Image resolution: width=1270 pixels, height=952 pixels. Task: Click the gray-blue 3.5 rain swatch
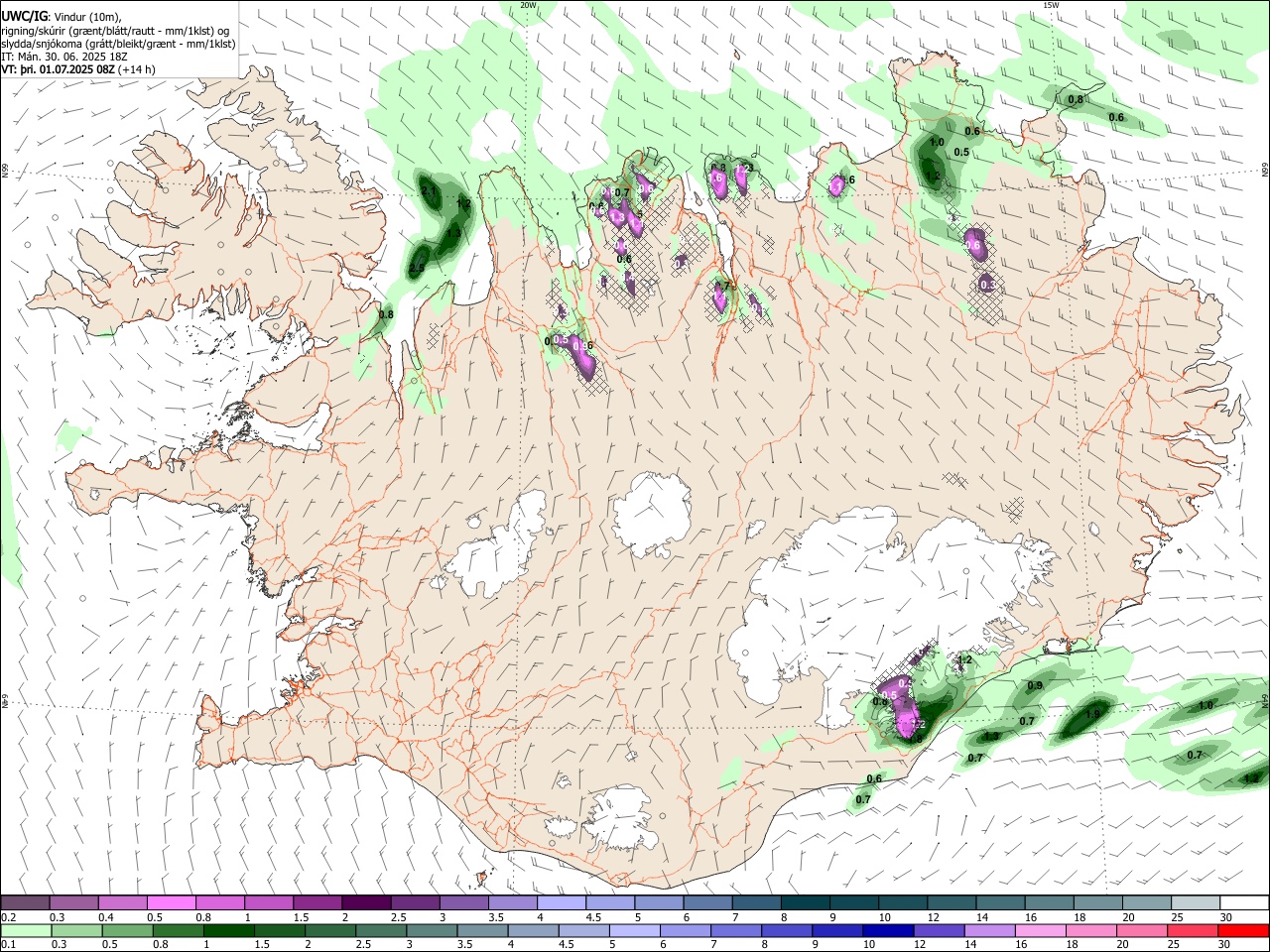pyautogui.click(x=482, y=930)
